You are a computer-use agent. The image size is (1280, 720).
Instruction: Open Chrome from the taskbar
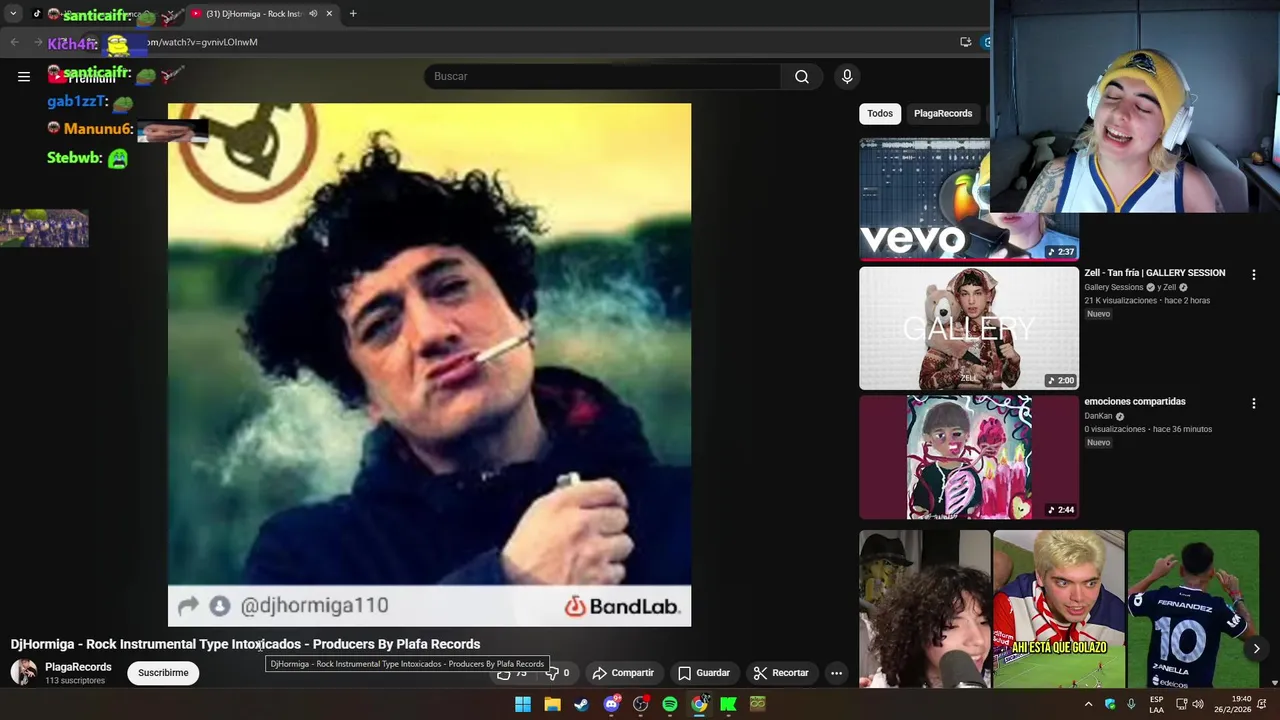click(x=699, y=704)
